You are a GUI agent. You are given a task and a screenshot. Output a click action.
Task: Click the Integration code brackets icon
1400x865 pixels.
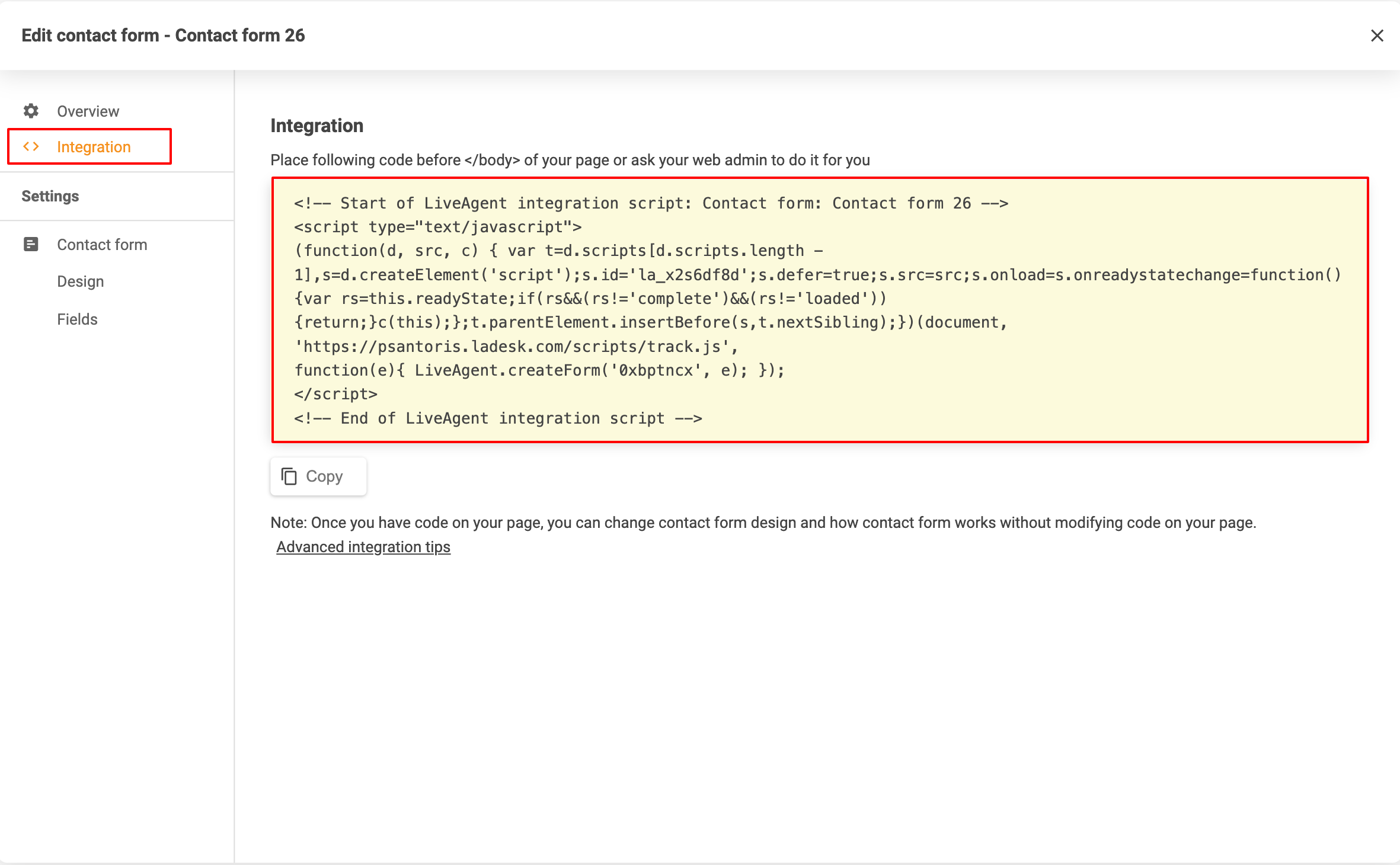[x=31, y=146]
